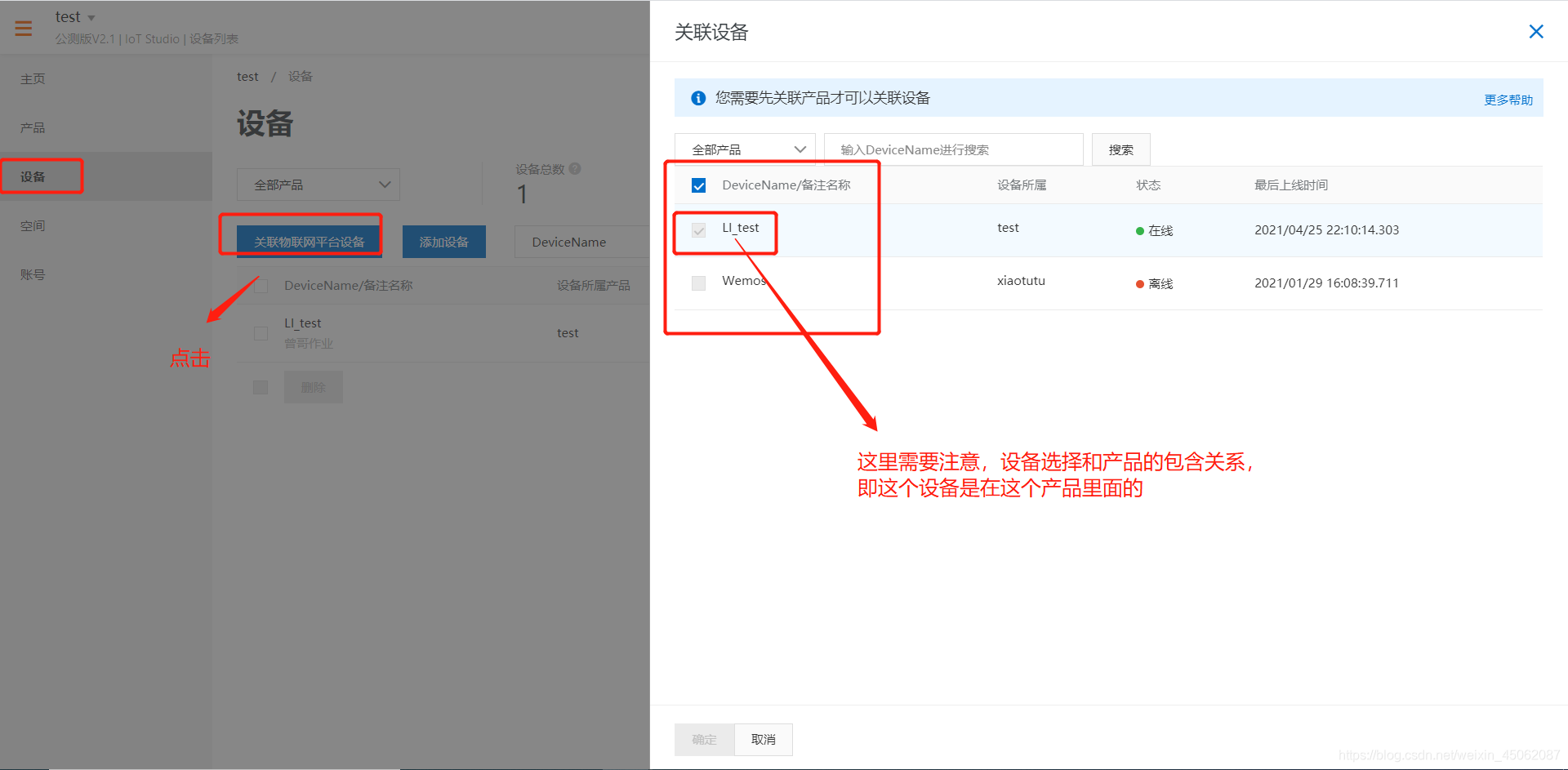Click the 确定 button
This screenshot has width=1568, height=770.
click(704, 739)
